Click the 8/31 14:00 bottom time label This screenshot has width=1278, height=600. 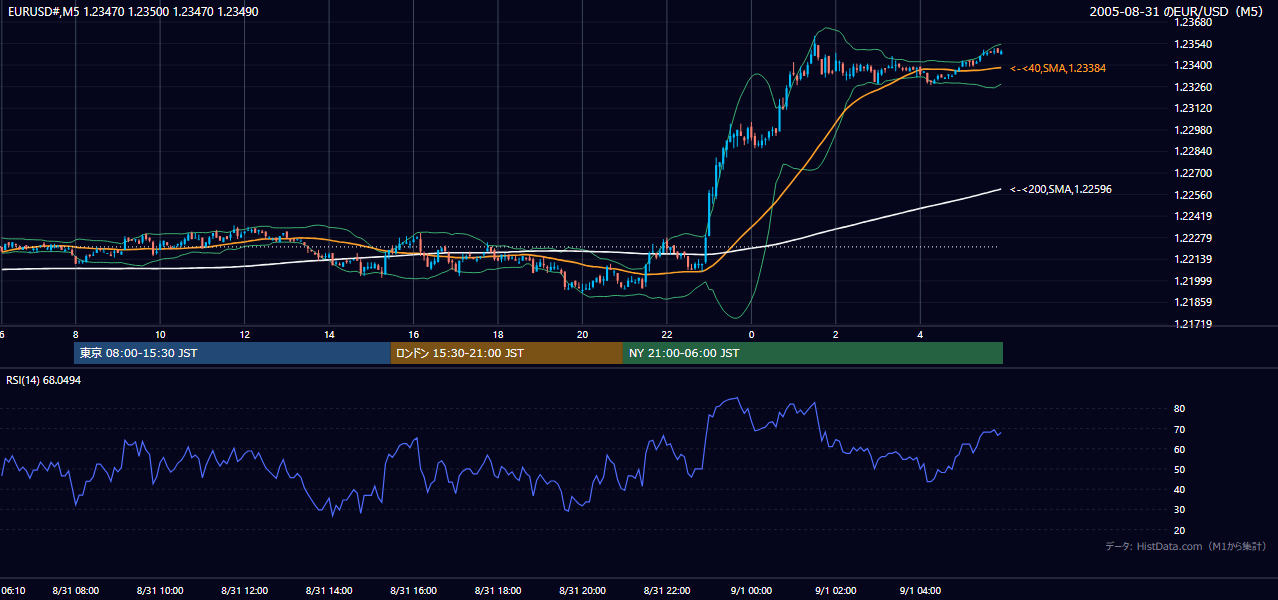pyautogui.click(x=329, y=591)
